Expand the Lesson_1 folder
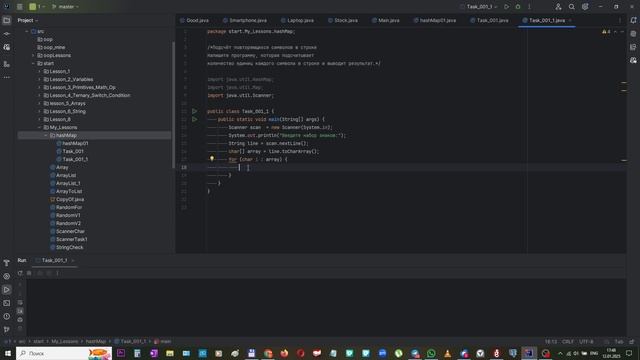 (40, 71)
